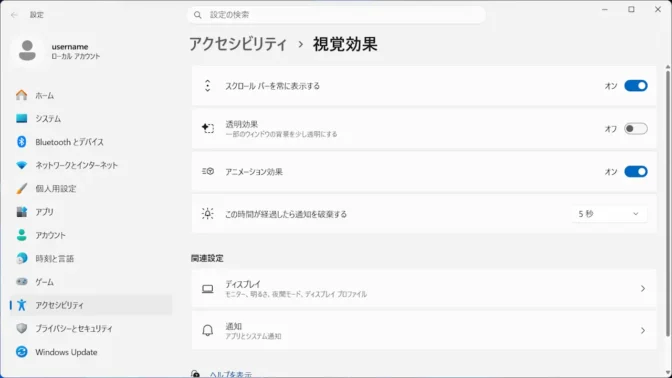Click username account name
The width and height of the screenshot is (672, 378).
click(70, 47)
